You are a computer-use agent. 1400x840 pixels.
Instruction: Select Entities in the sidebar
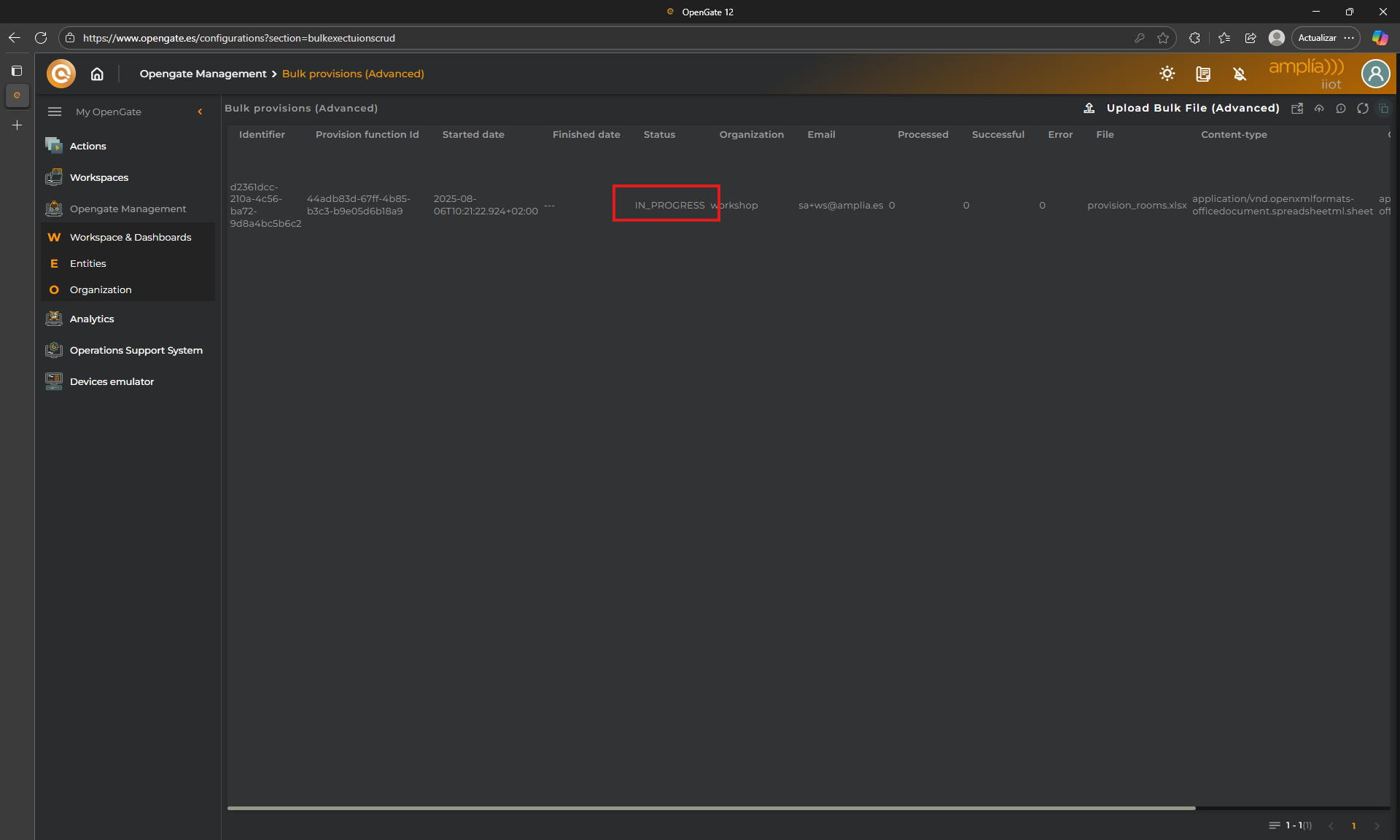pos(87,263)
